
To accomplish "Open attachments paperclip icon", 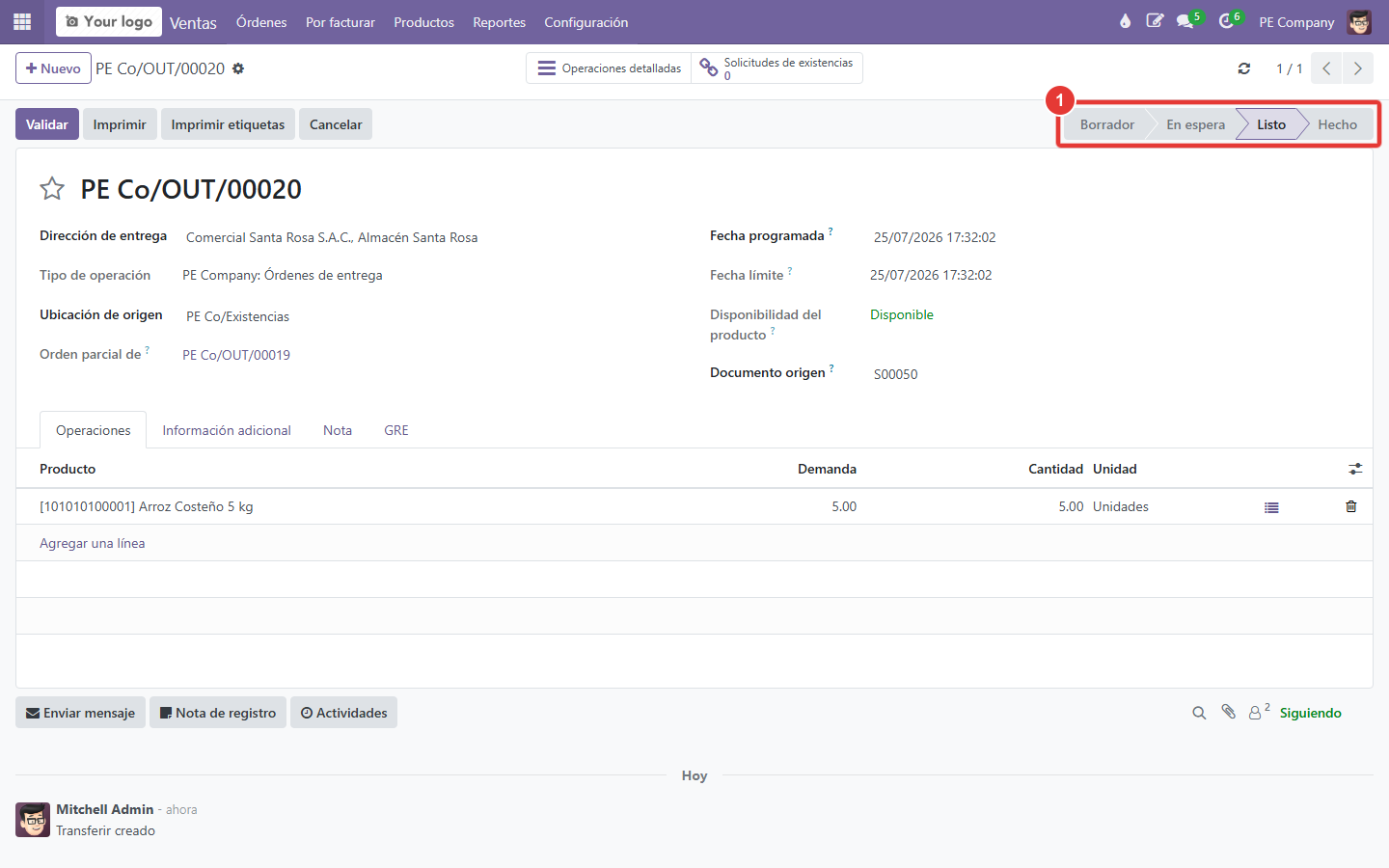I will click(x=1228, y=712).
